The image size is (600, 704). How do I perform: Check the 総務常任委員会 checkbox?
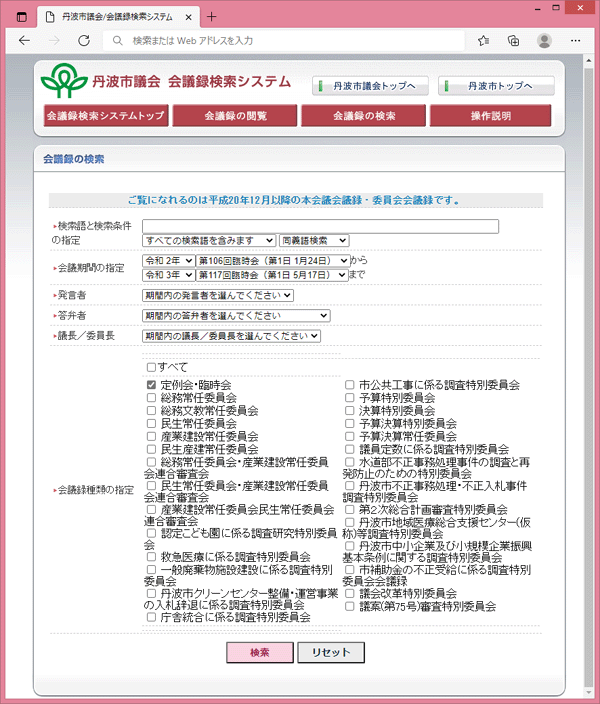pyautogui.click(x=151, y=398)
